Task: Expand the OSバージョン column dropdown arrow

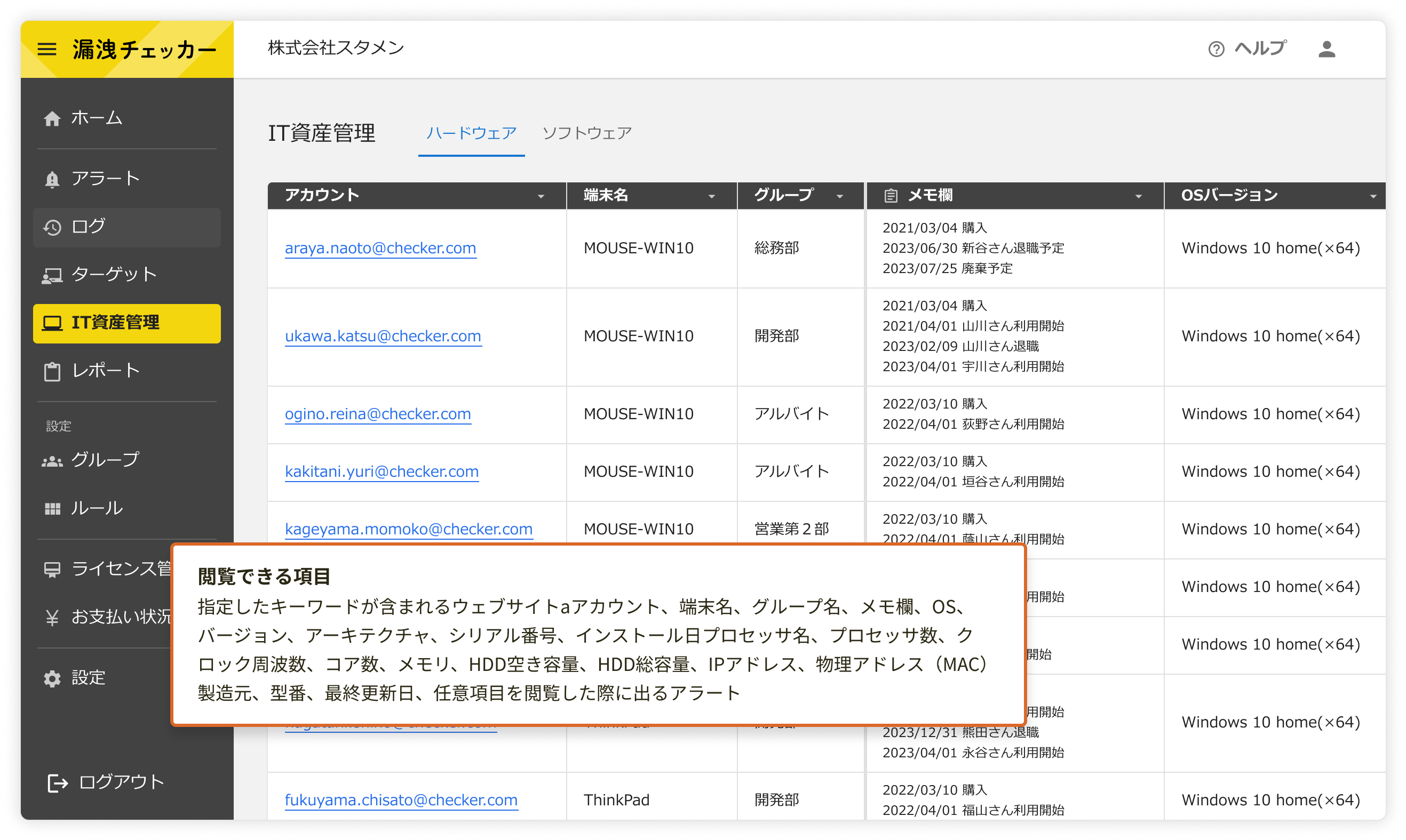Action: click(x=1372, y=196)
